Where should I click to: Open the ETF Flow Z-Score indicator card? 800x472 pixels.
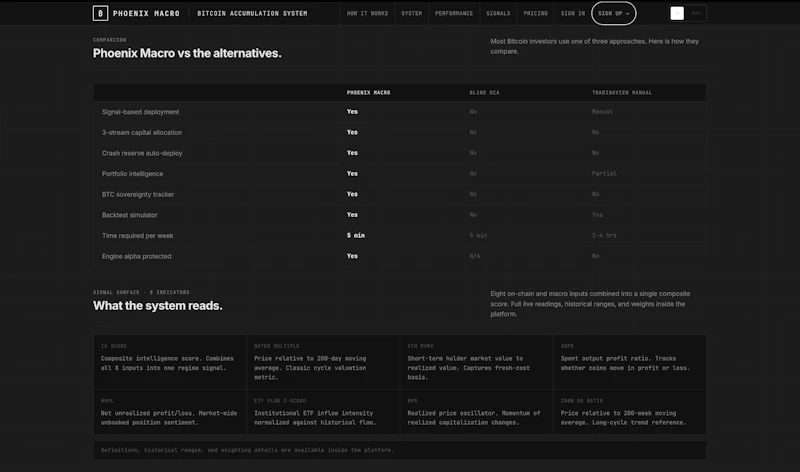point(323,412)
